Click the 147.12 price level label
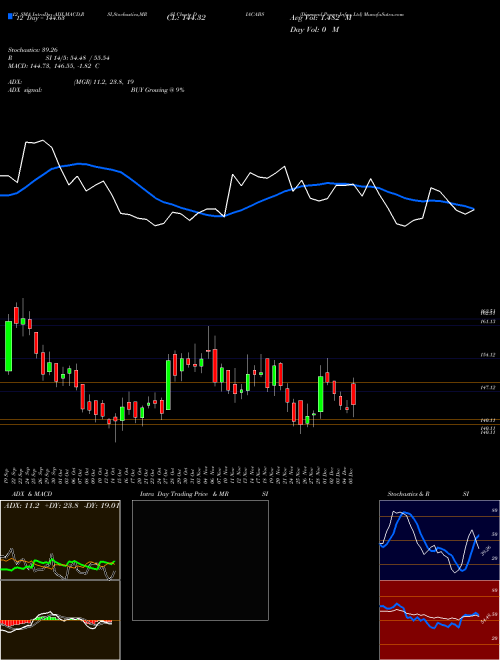 click(487, 387)
